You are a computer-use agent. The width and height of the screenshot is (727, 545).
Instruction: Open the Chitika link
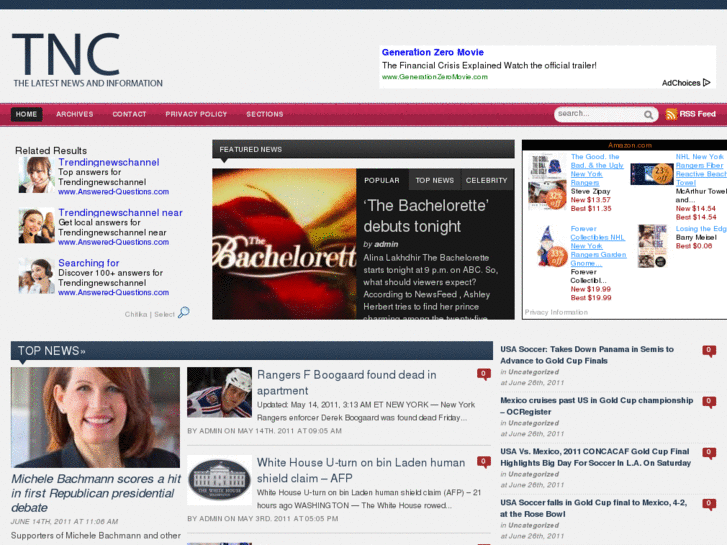[x=135, y=314]
